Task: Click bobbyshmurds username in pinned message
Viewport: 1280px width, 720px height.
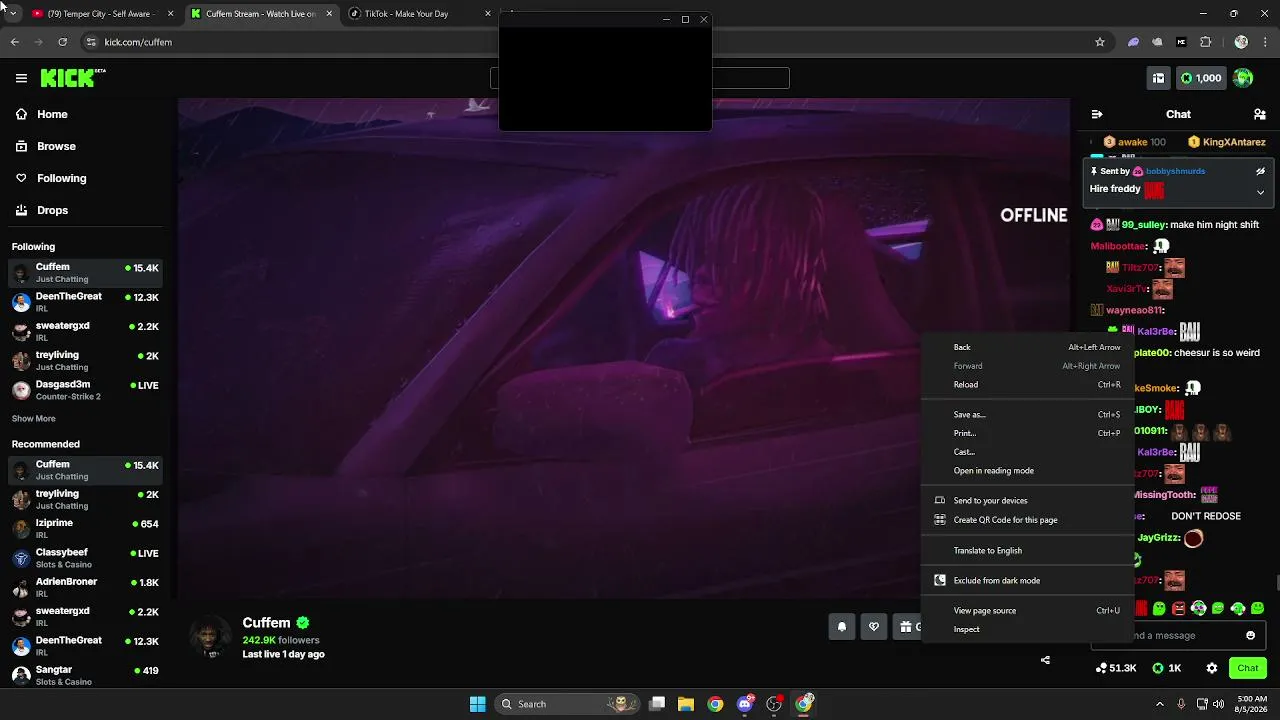Action: (1175, 171)
